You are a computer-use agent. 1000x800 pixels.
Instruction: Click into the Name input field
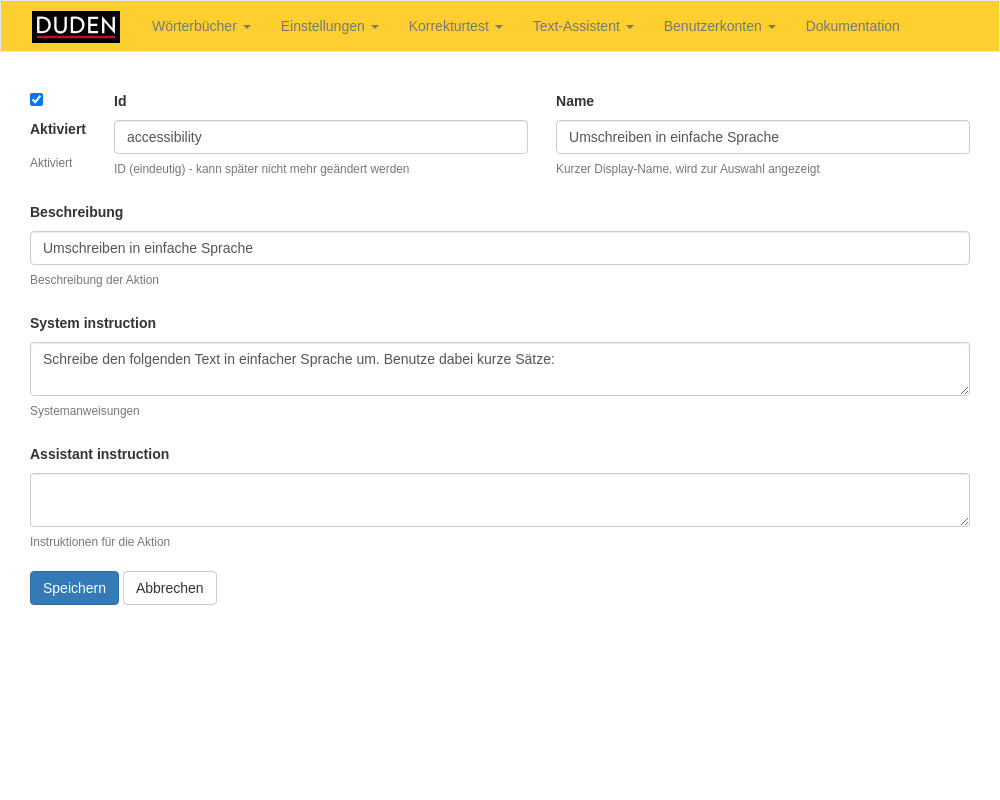coord(762,137)
